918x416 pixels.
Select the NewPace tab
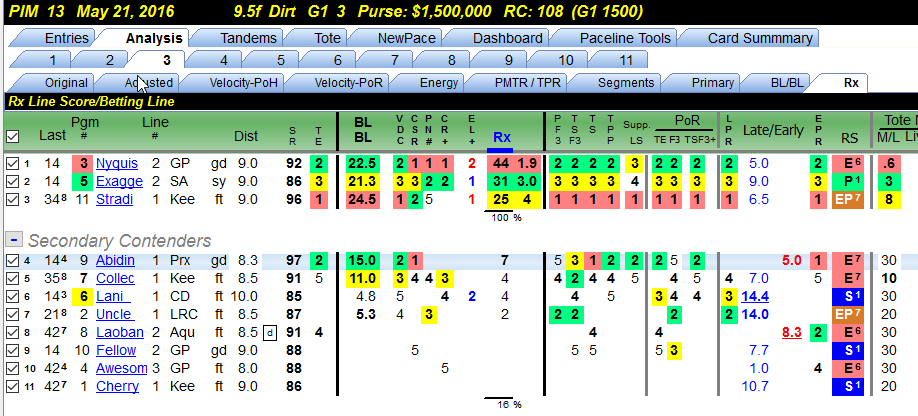(x=406, y=39)
